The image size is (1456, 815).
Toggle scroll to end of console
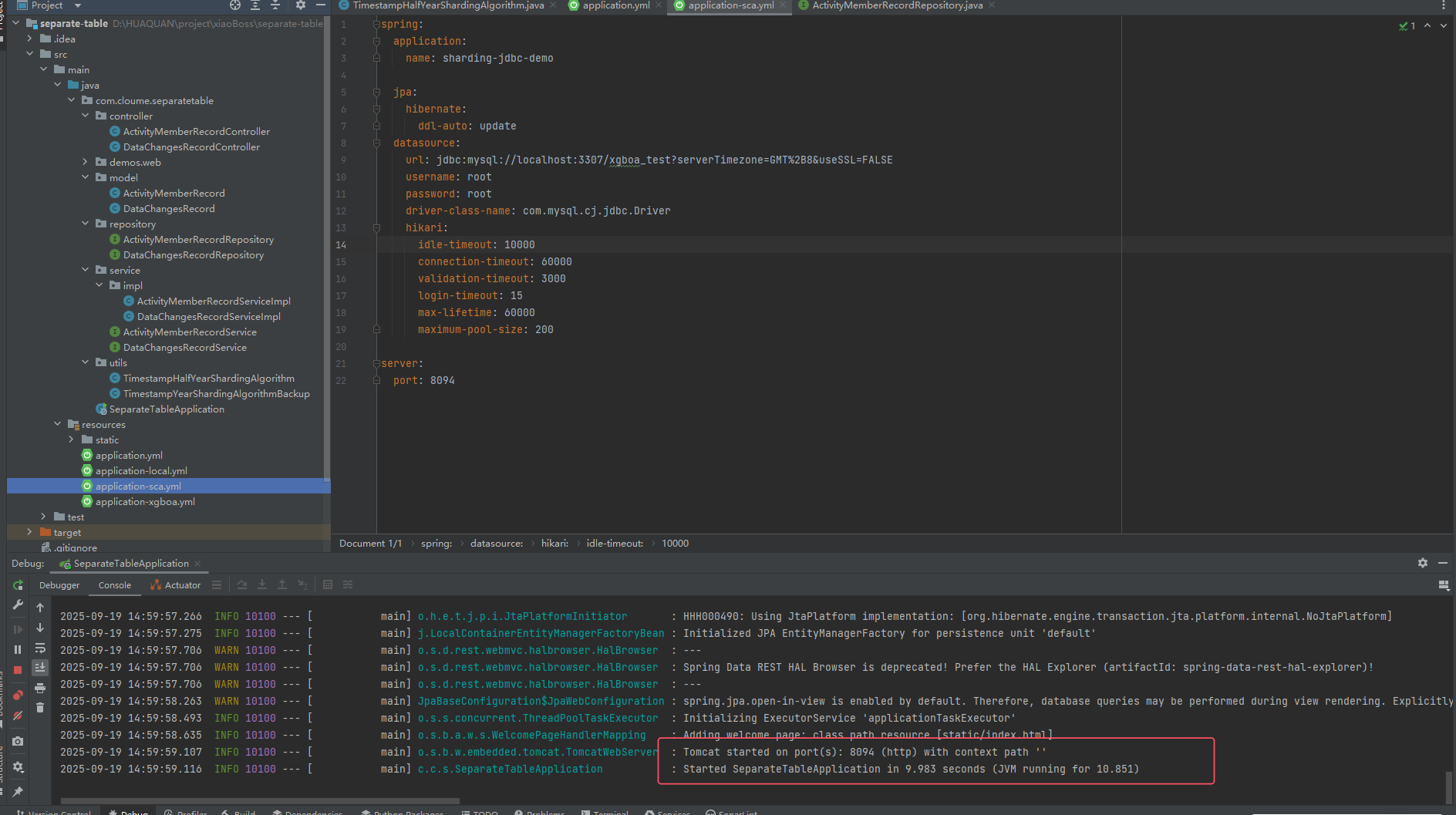[x=40, y=668]
